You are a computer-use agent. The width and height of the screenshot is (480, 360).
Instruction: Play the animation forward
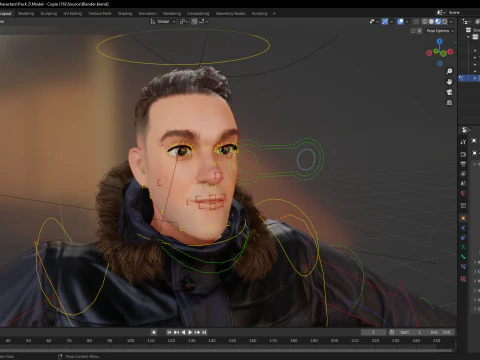[190, 332]
